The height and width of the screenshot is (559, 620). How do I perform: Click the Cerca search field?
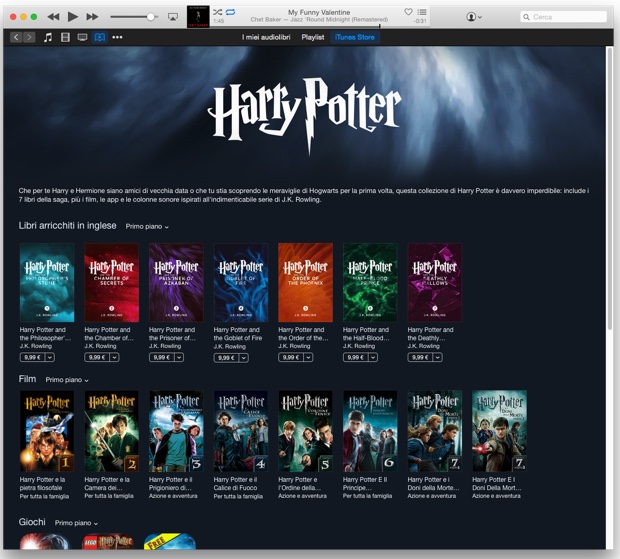tap(563, 17)
